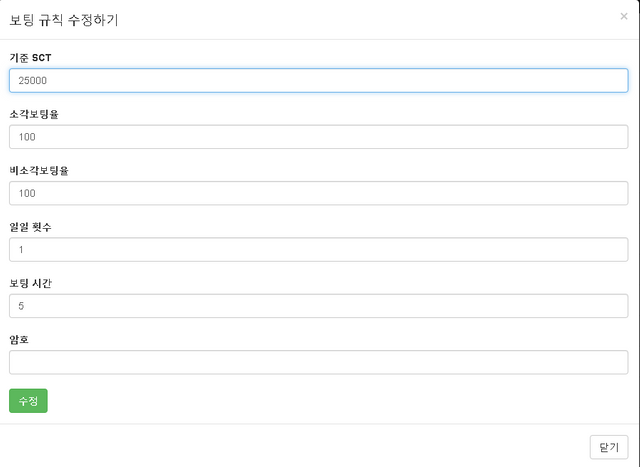640x467 pixels.
Task: Click into the 소각보팅율 input box
Action: 318,137
